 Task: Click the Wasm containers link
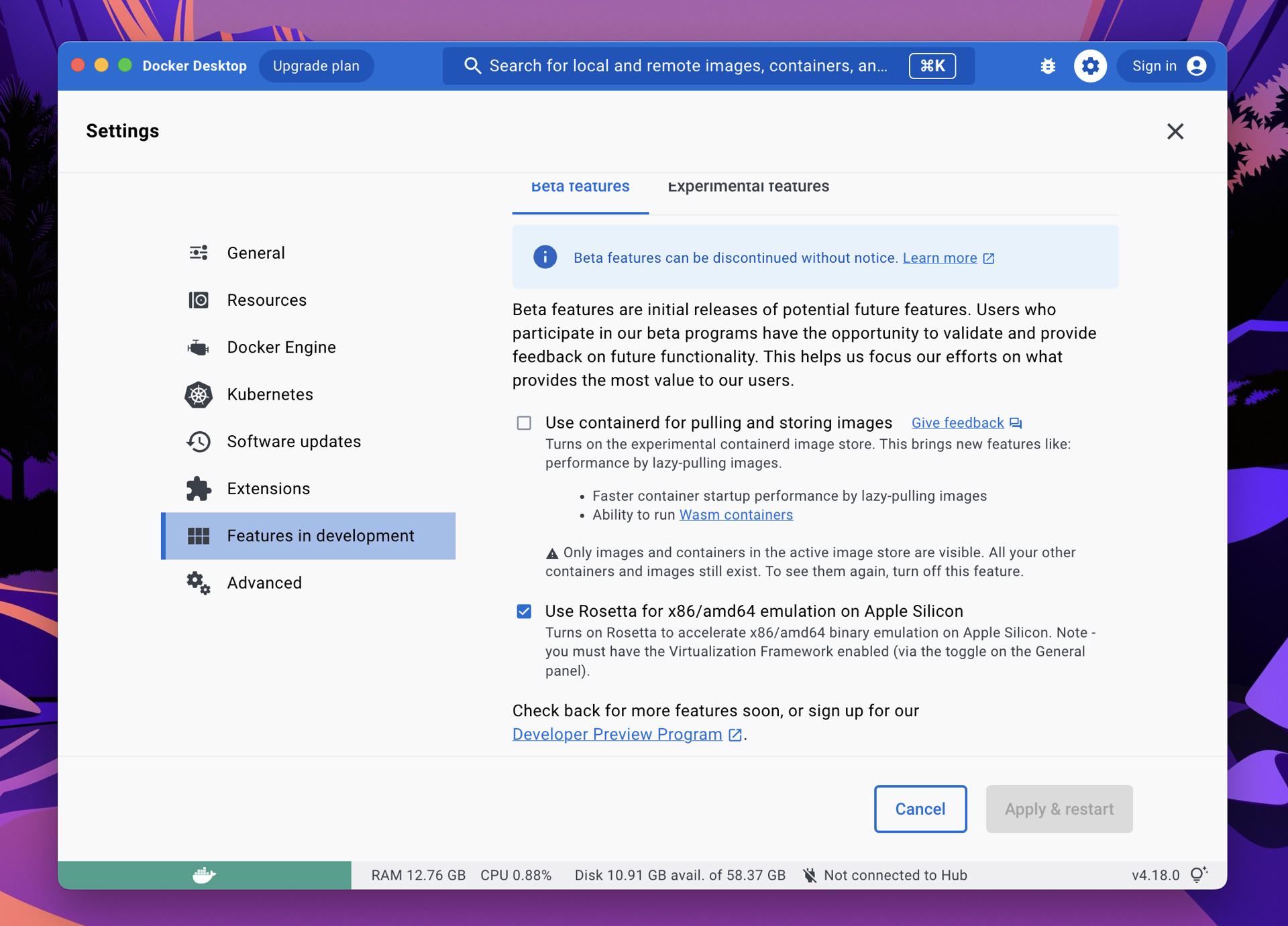pos(736,515)
